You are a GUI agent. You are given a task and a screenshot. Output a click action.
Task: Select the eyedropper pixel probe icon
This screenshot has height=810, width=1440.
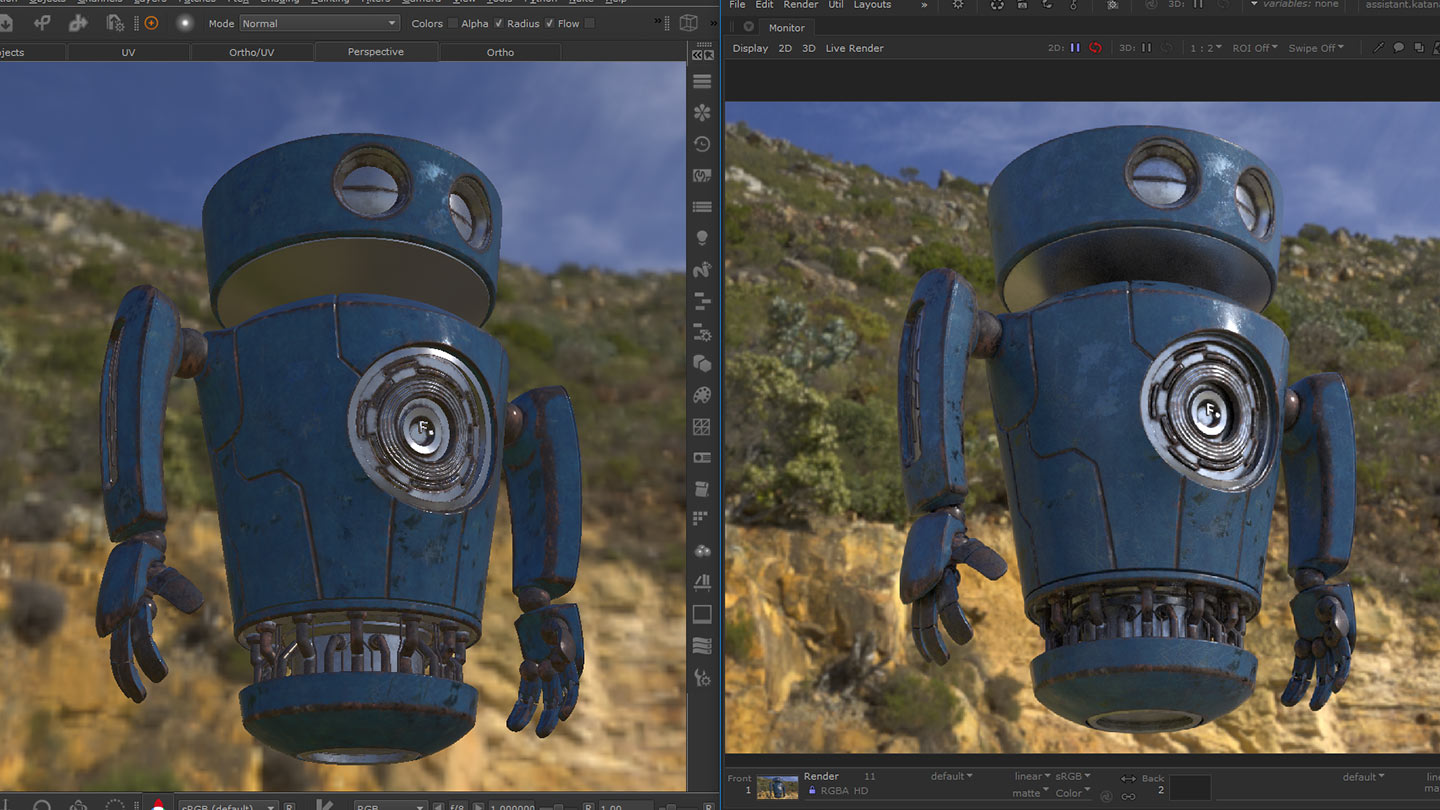(1379, 48)
